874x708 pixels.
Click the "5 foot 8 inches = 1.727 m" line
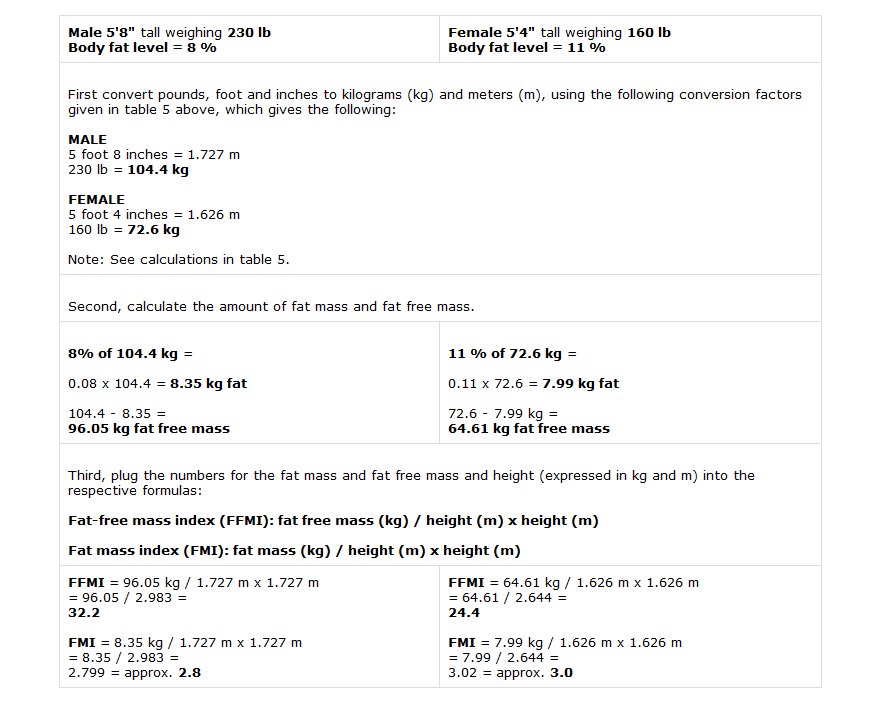click(154, 155)
